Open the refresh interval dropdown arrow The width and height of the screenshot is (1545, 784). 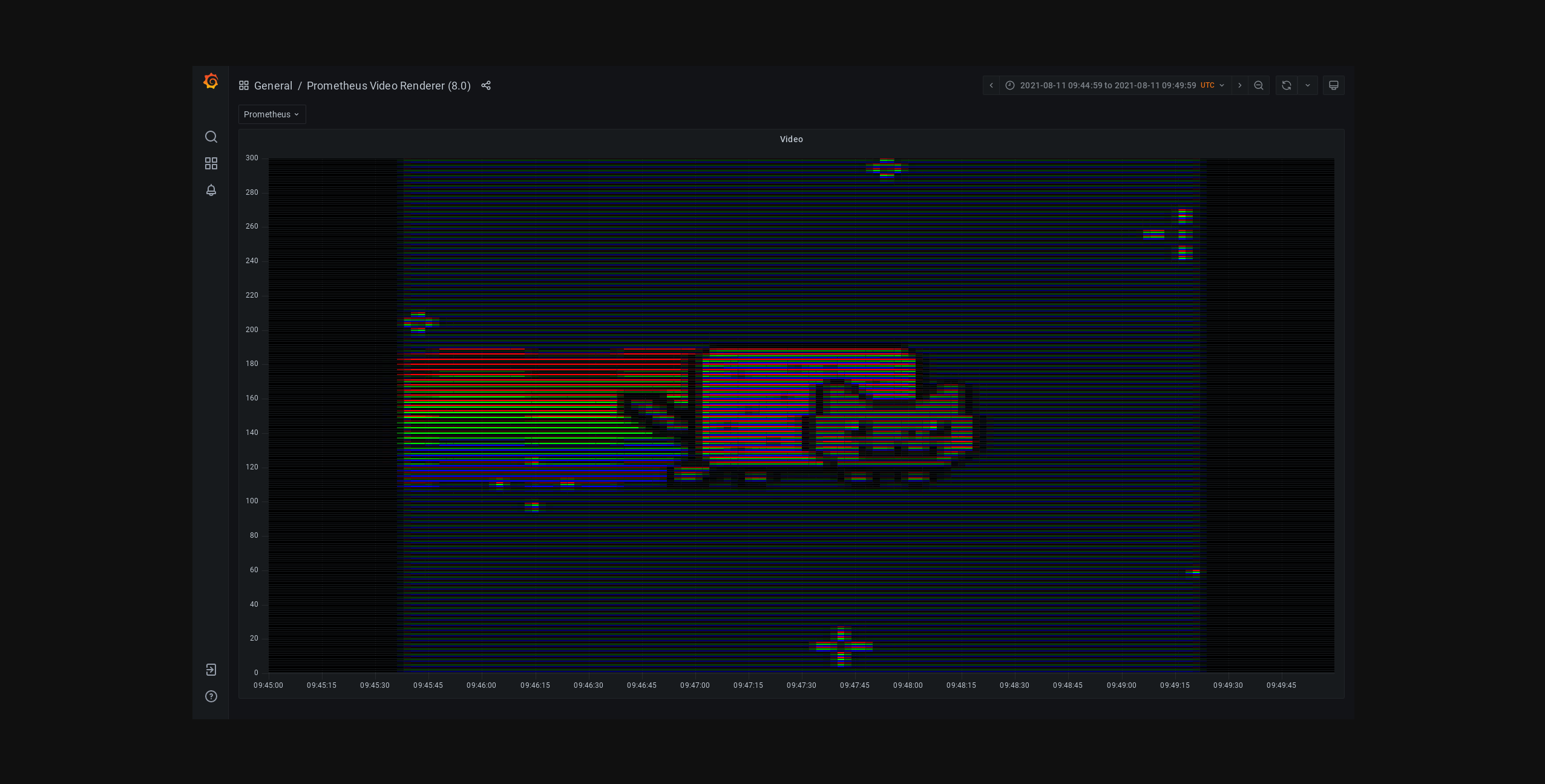pyautogui.click(x=1308, y=85)
